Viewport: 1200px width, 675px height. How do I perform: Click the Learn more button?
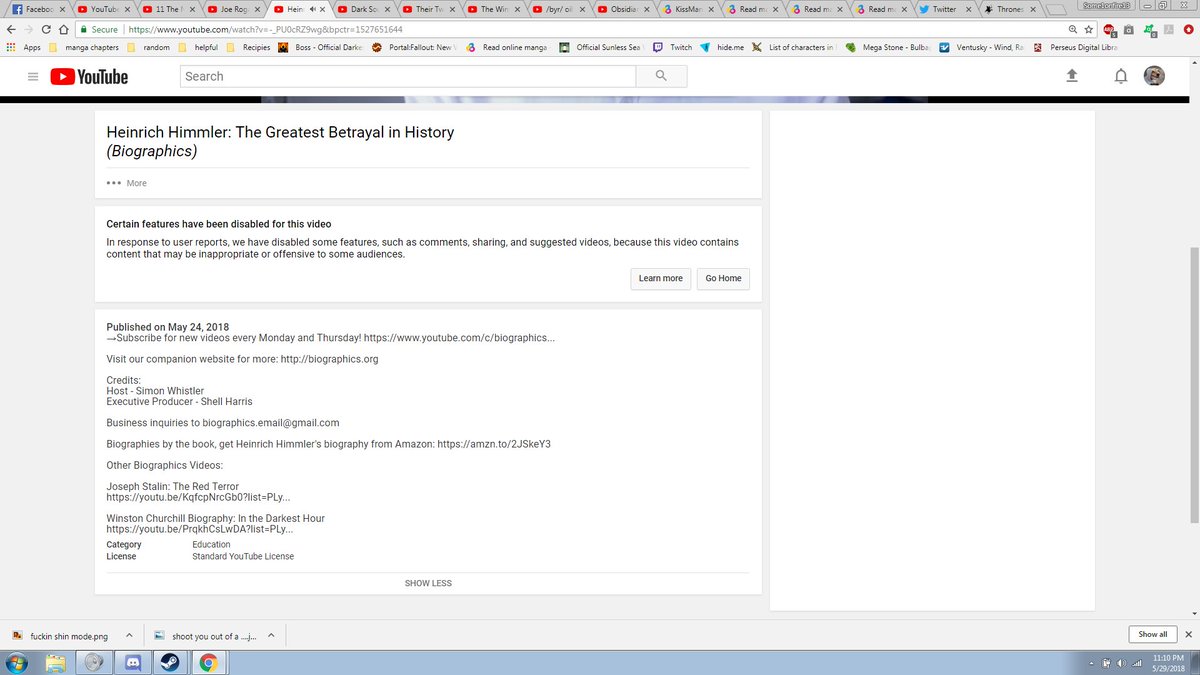pyautogui.click(x=661, y=278)
